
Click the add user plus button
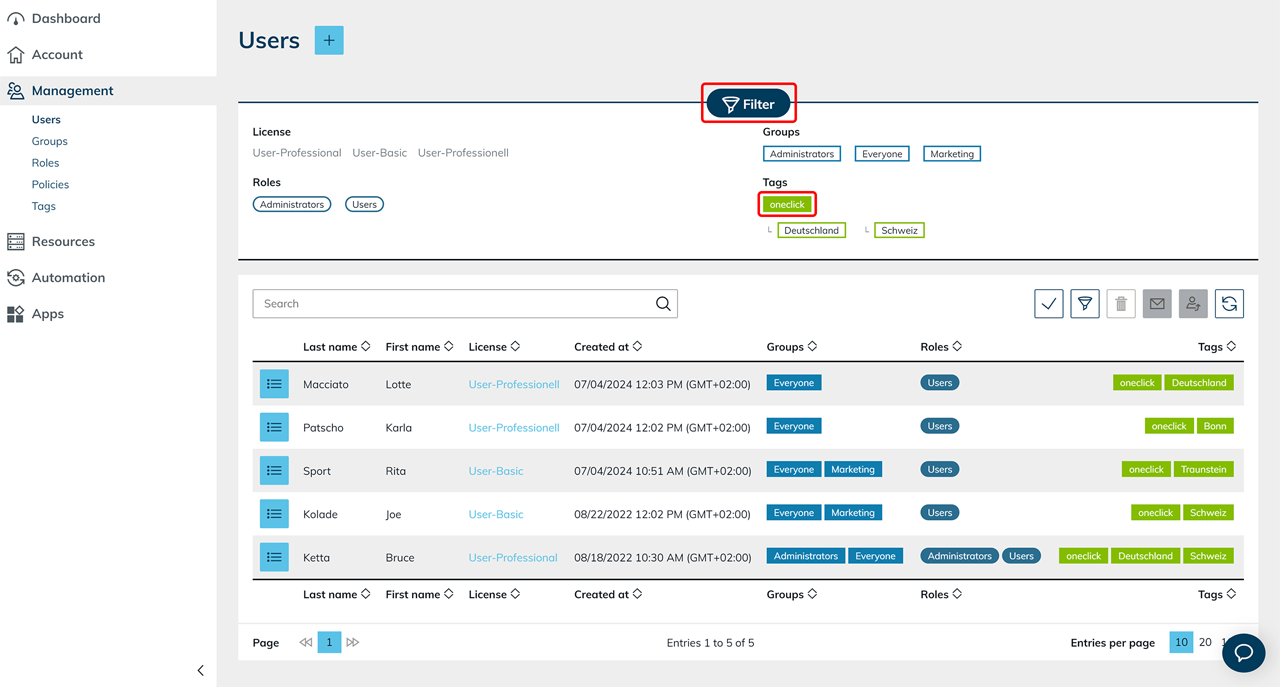[329, 40]
